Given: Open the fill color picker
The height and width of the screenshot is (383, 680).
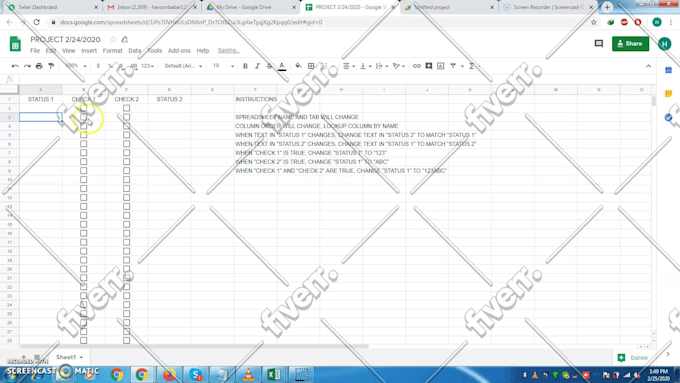Looking at the screenshot, I should point(298,66).
